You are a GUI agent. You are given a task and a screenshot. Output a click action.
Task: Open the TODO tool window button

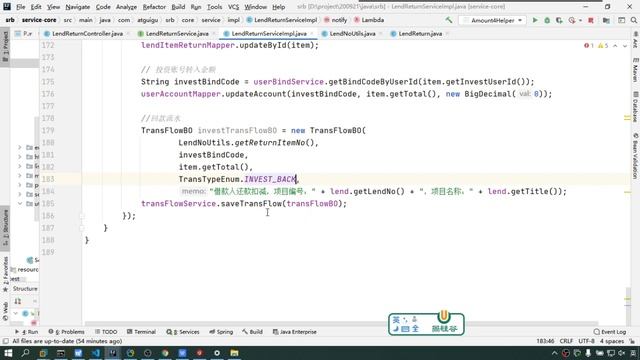pos(106,332)
